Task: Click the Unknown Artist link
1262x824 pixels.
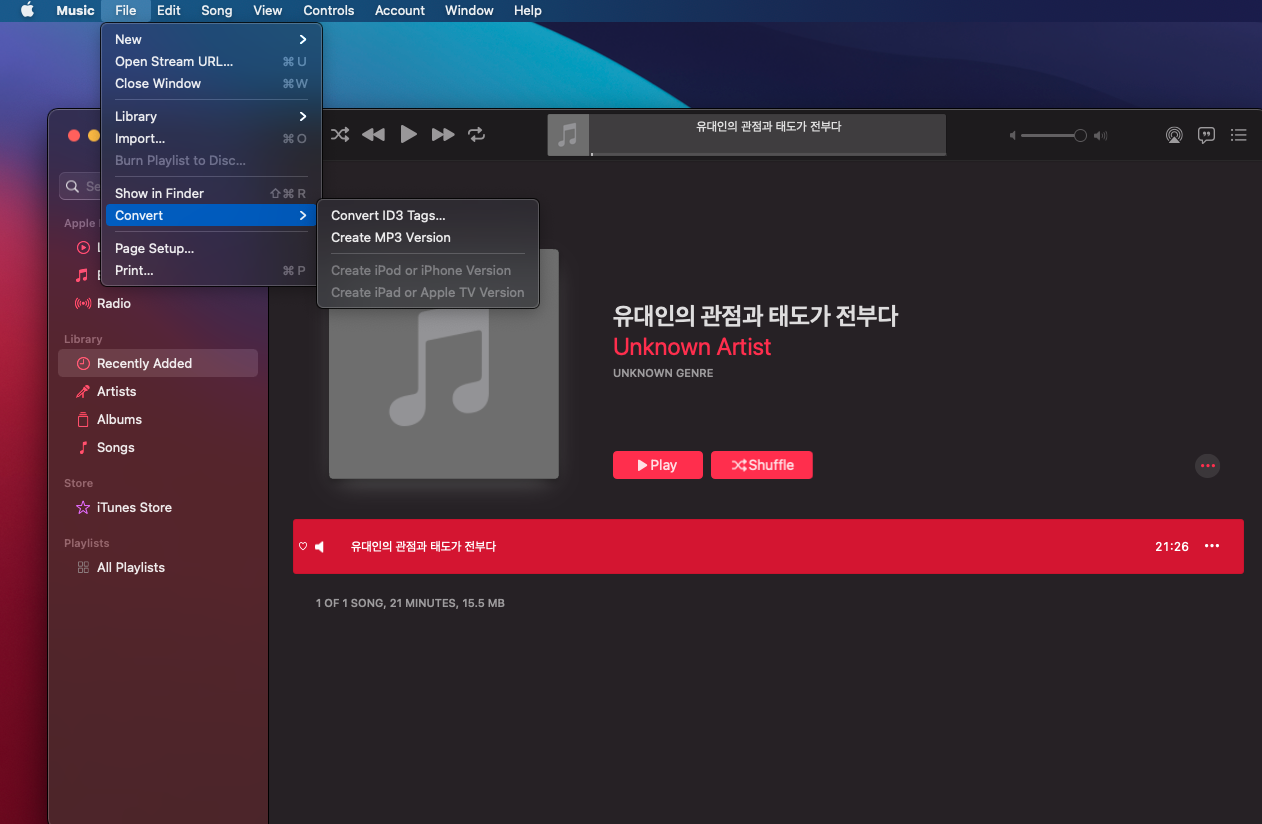Action: [692, 347]
